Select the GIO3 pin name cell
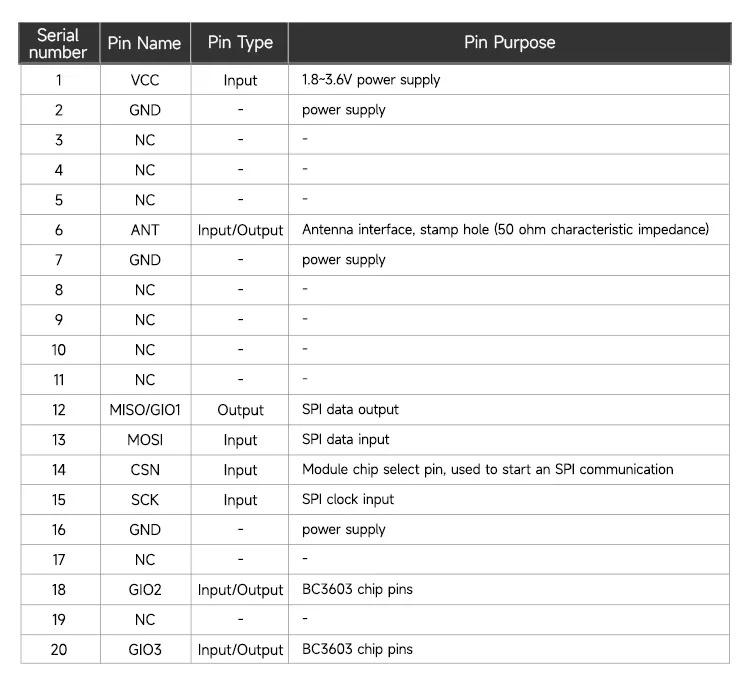The width and height of the screenshot is (750, 685). pos(145,650)
